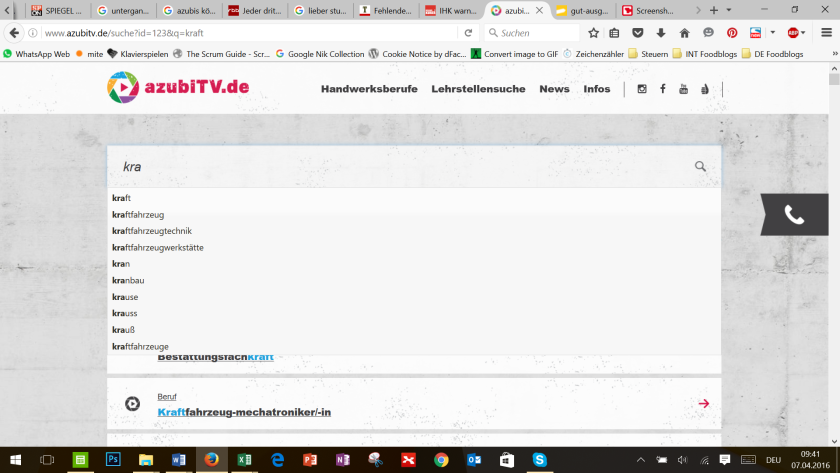Click the thumbs-up icon in site header

(704, 89)
